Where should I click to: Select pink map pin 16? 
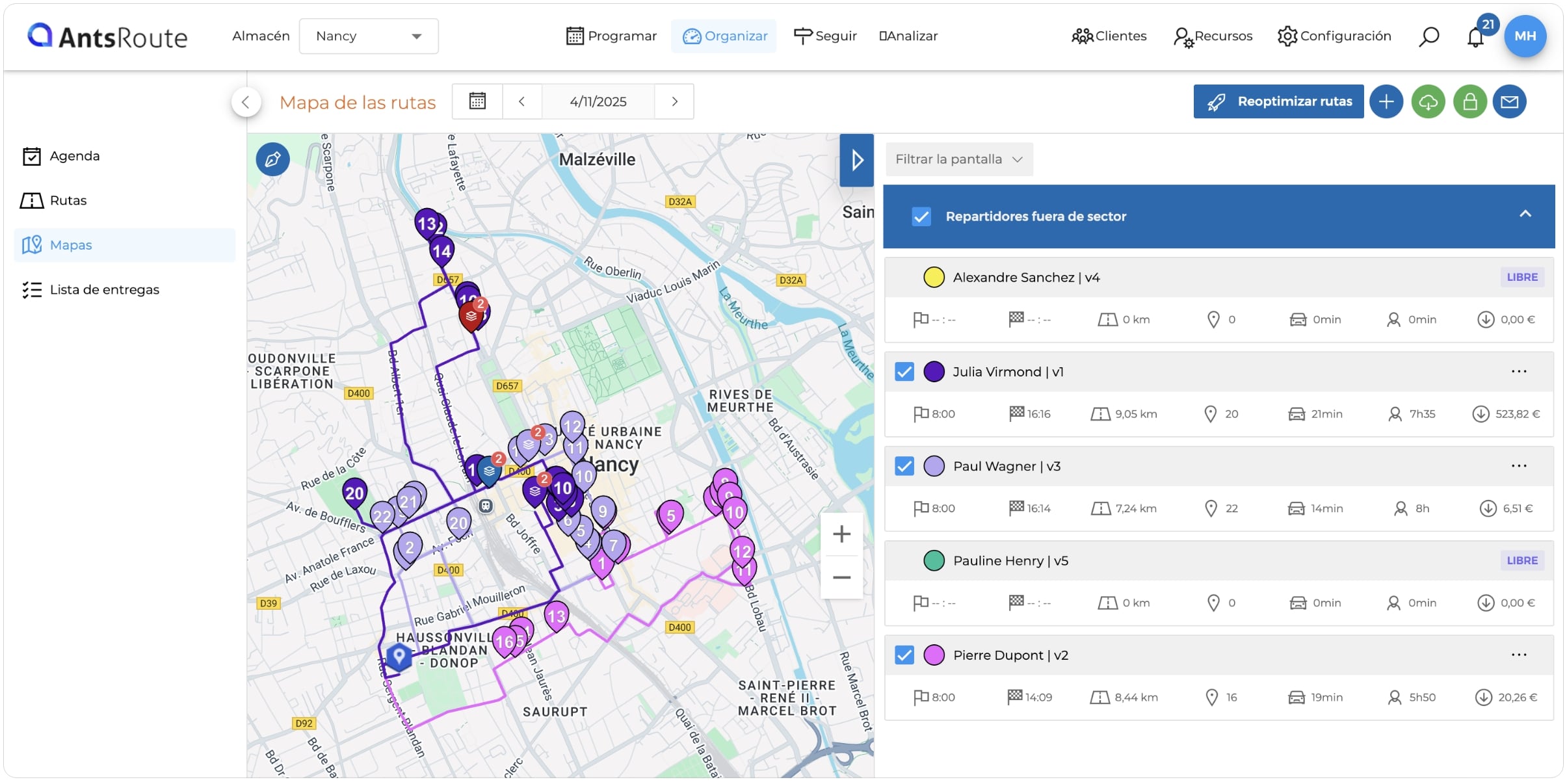point(503,642)
